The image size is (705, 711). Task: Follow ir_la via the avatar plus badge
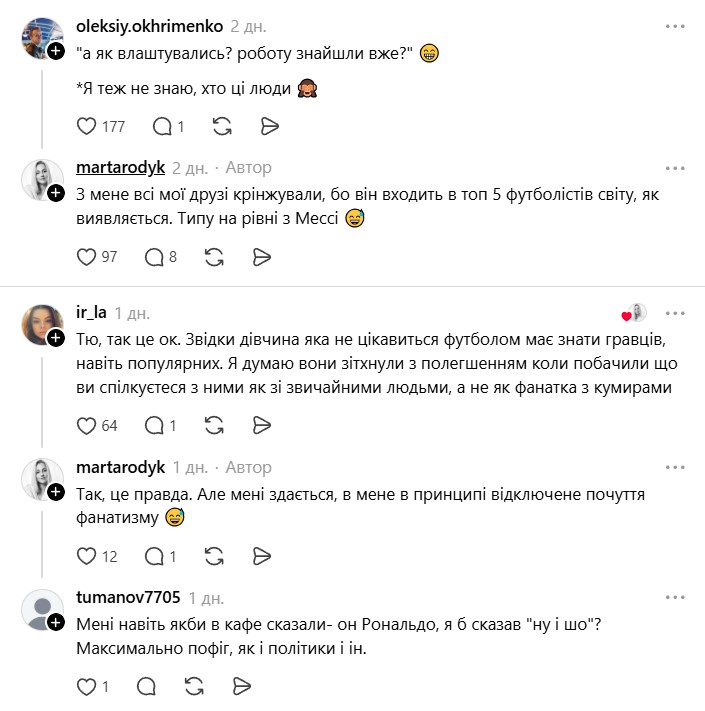point(57,337)
